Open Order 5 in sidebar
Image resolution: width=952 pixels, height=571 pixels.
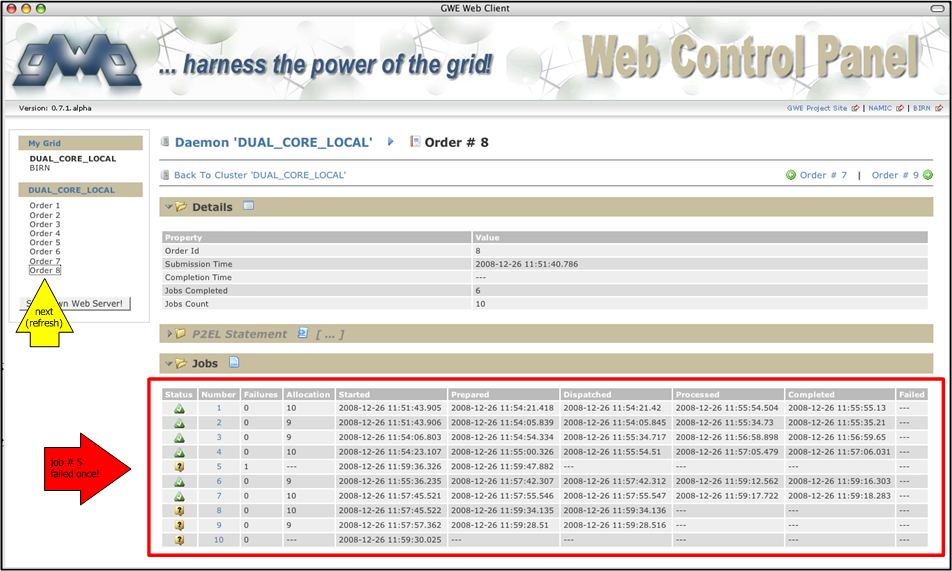(45, 242)
